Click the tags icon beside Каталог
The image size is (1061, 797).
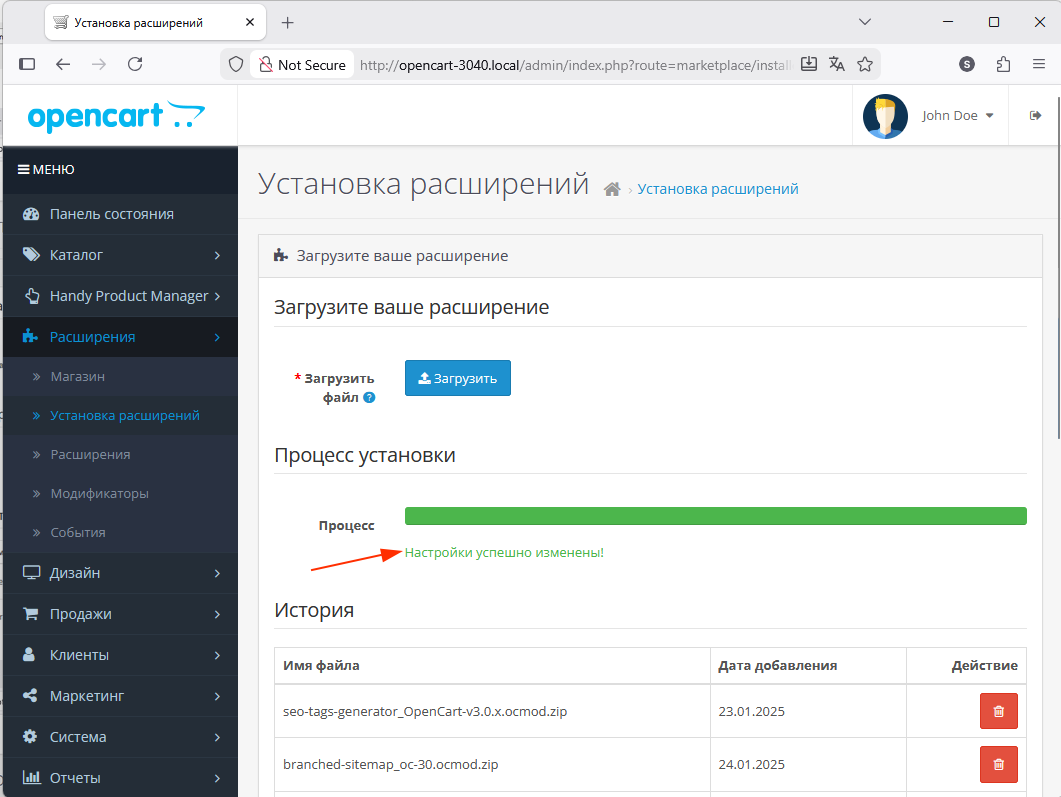30,254
